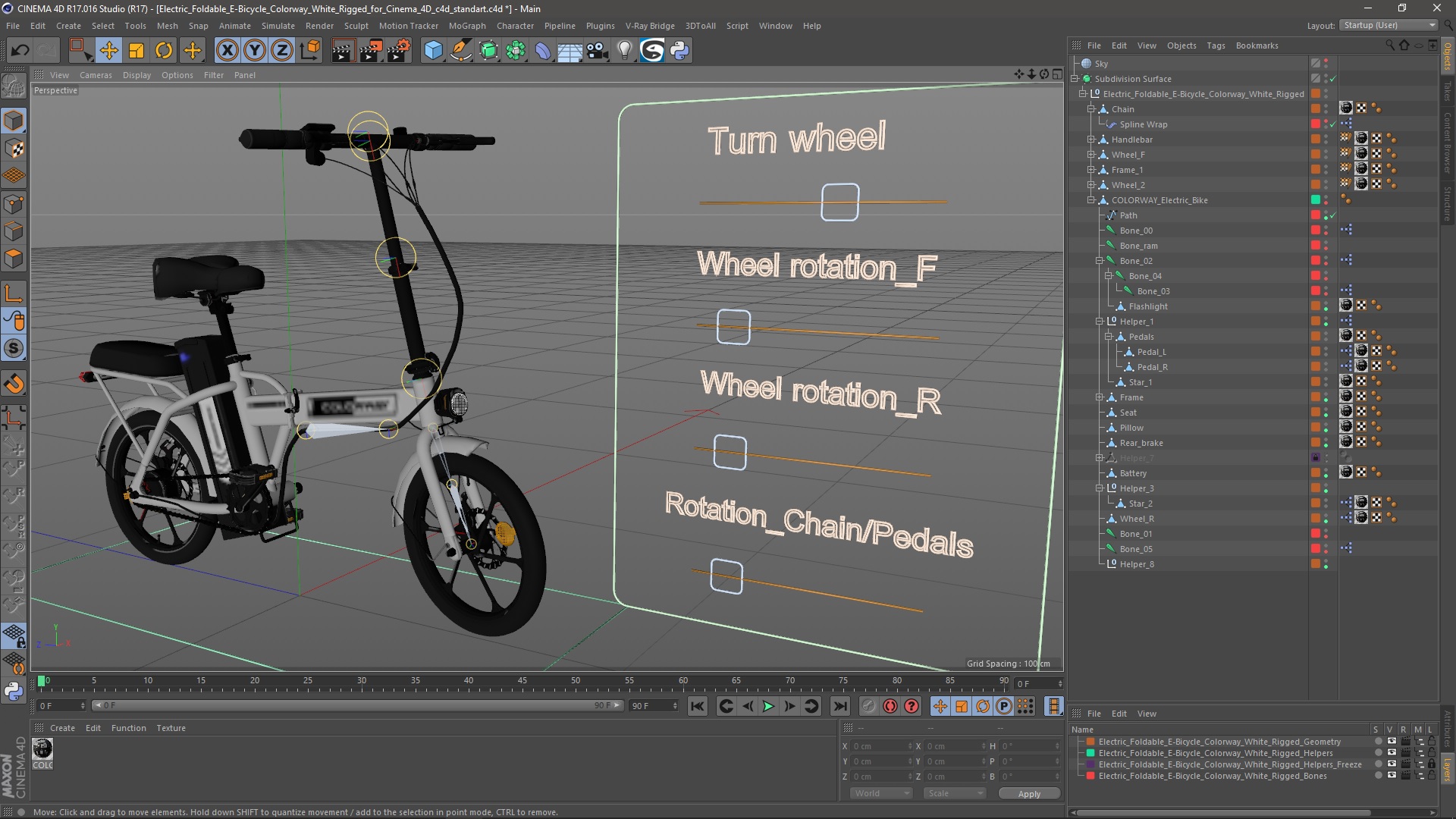
Task: Toggle X axis lock
Action: click(227, 51)
